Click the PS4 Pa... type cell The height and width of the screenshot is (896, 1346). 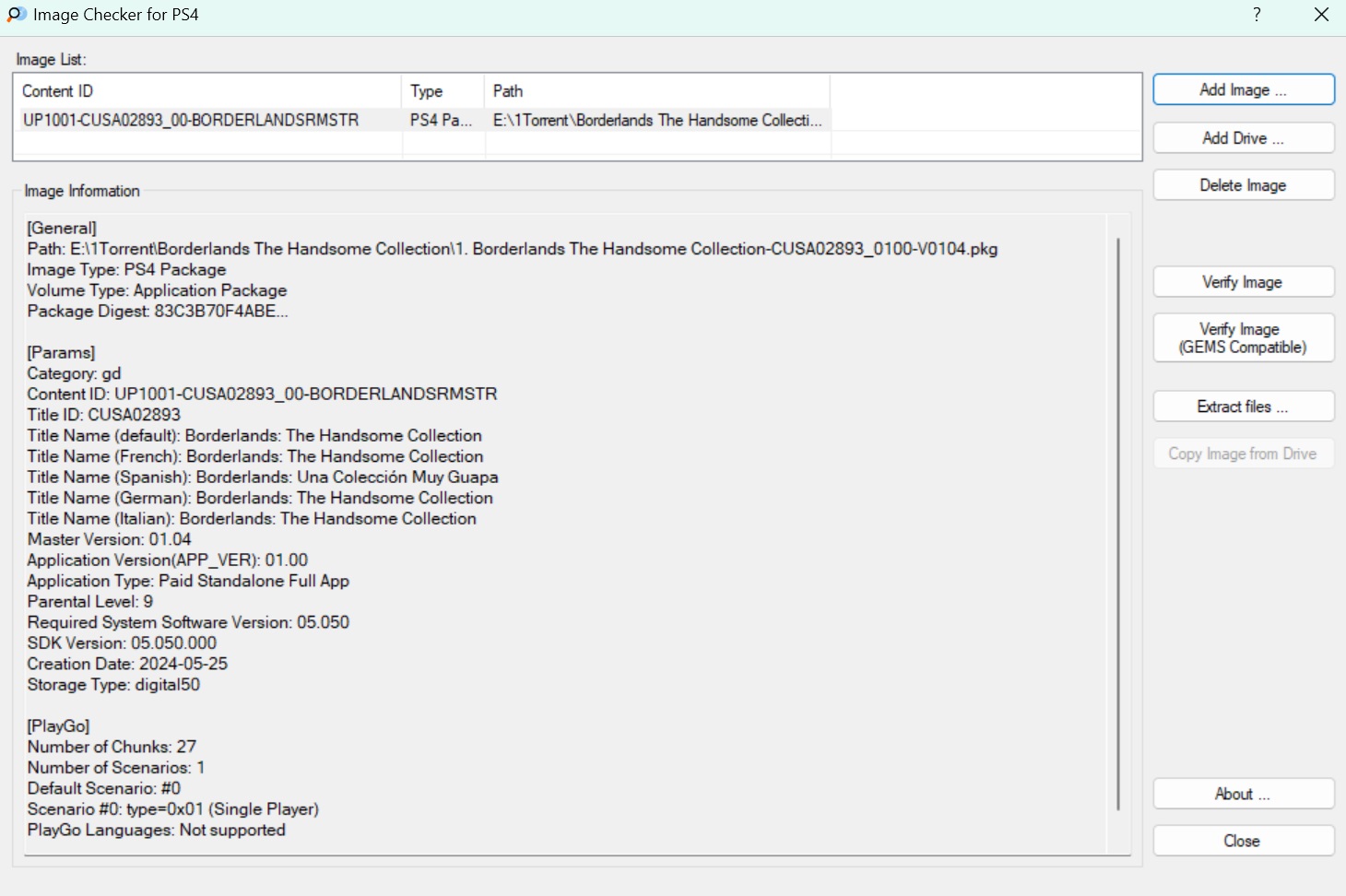[441, 120]
